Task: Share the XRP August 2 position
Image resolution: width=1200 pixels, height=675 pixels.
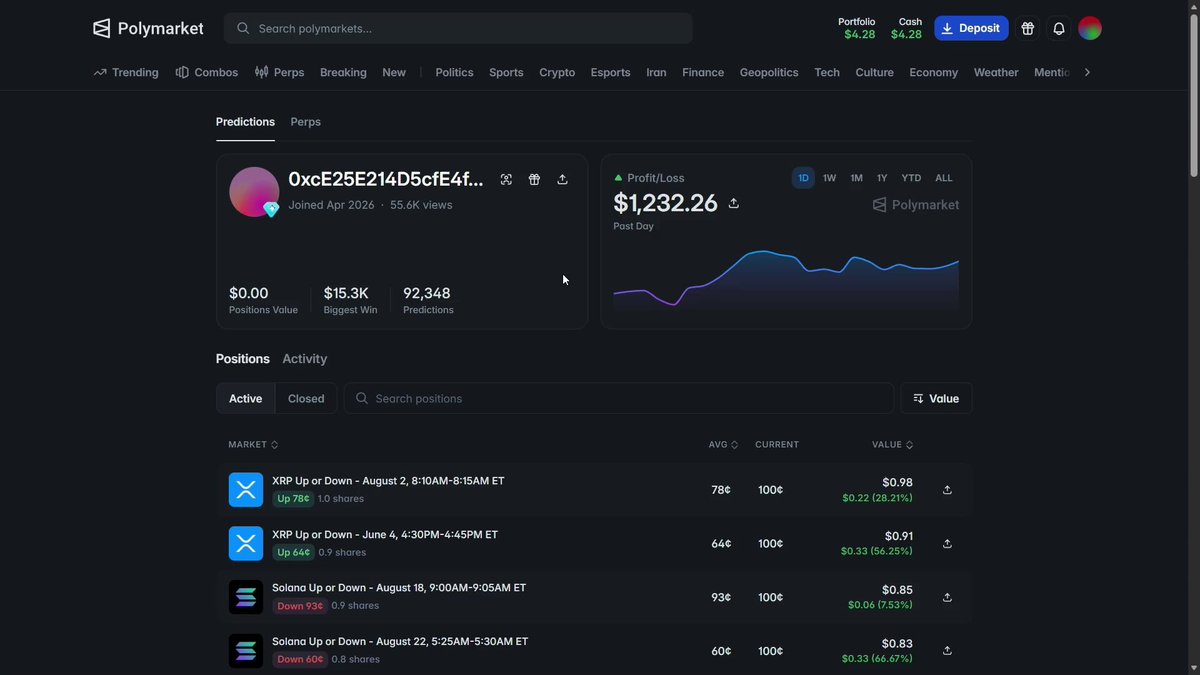Action: tap(947, 490)
